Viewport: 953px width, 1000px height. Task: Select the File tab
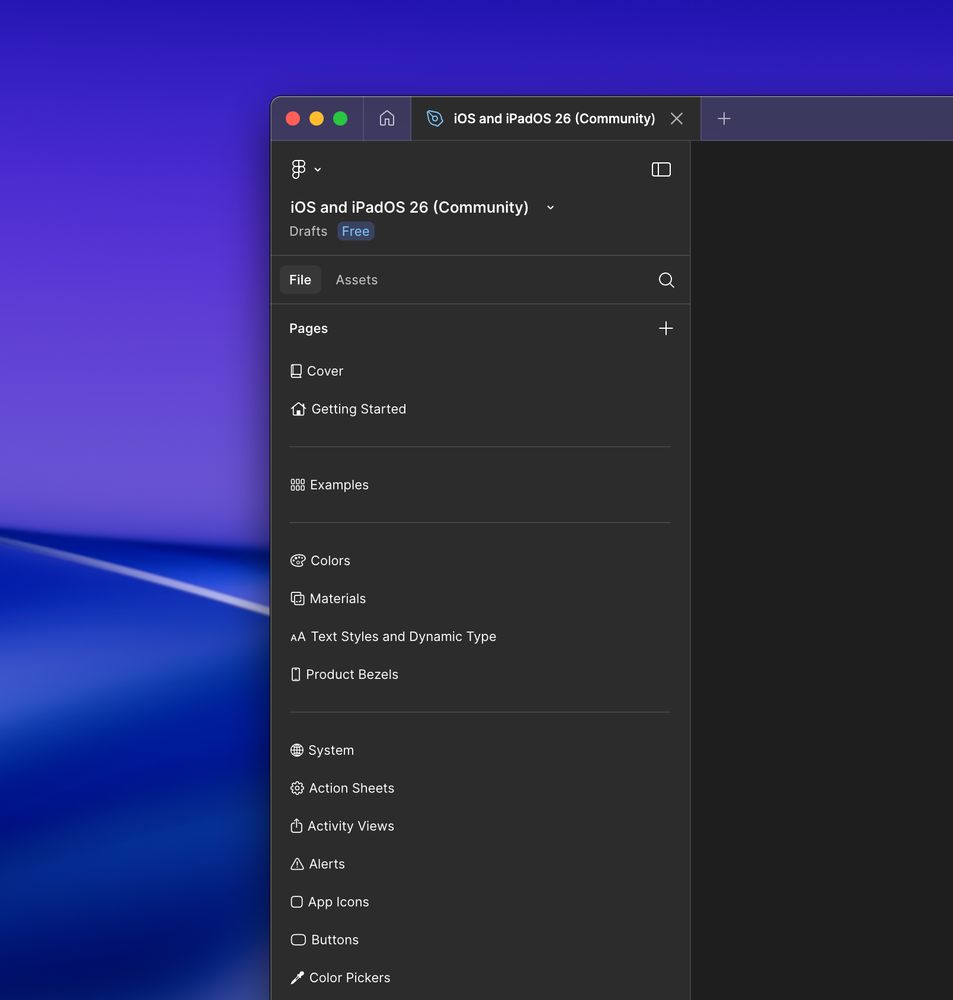coord(300,280)
